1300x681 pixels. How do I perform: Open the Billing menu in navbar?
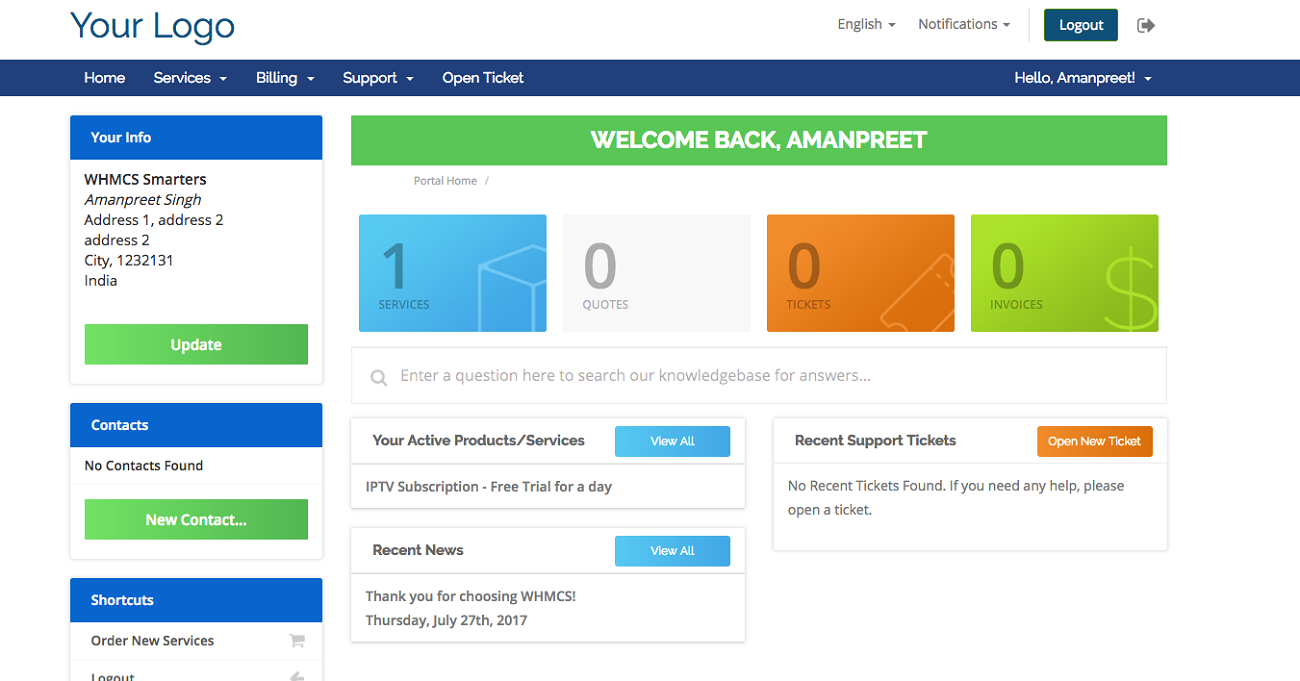(x=284, y=78)
